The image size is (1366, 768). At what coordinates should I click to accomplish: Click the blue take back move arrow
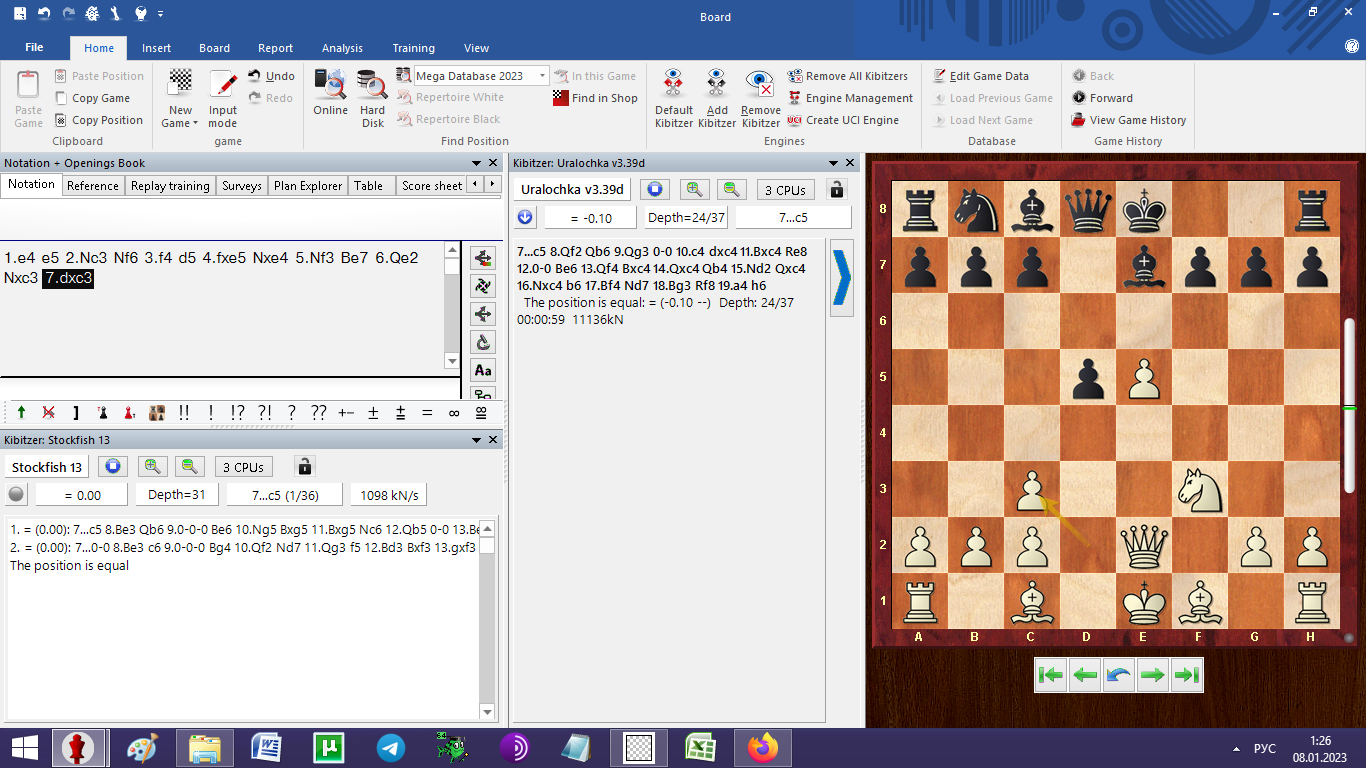tap(1119, 675)
